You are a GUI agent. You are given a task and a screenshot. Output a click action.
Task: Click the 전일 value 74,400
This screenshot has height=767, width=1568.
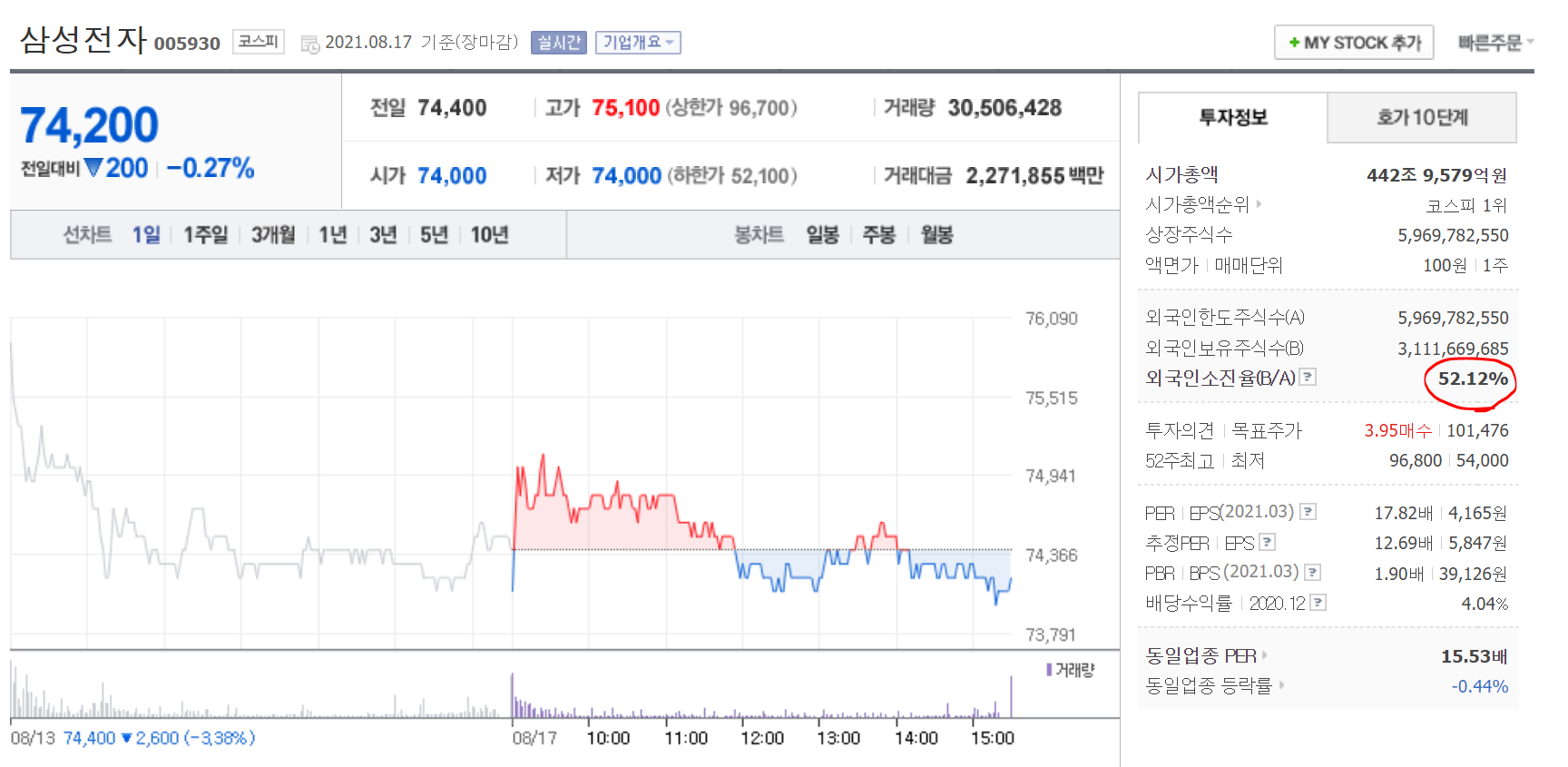(452, 108)
